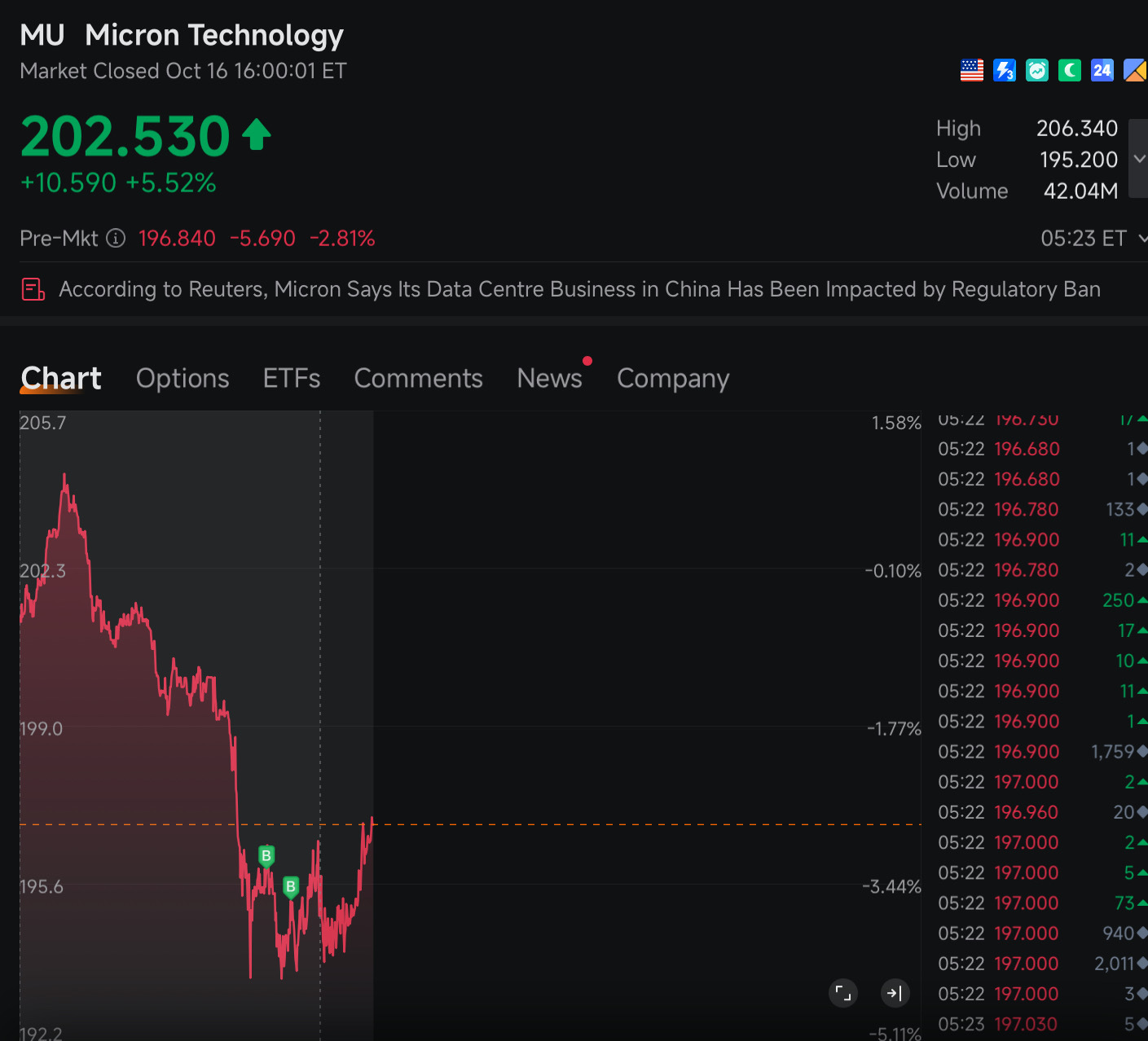This screenshot has width=1148, height=1041.
Task: Open the Company tab
Action: click(673, 379)
